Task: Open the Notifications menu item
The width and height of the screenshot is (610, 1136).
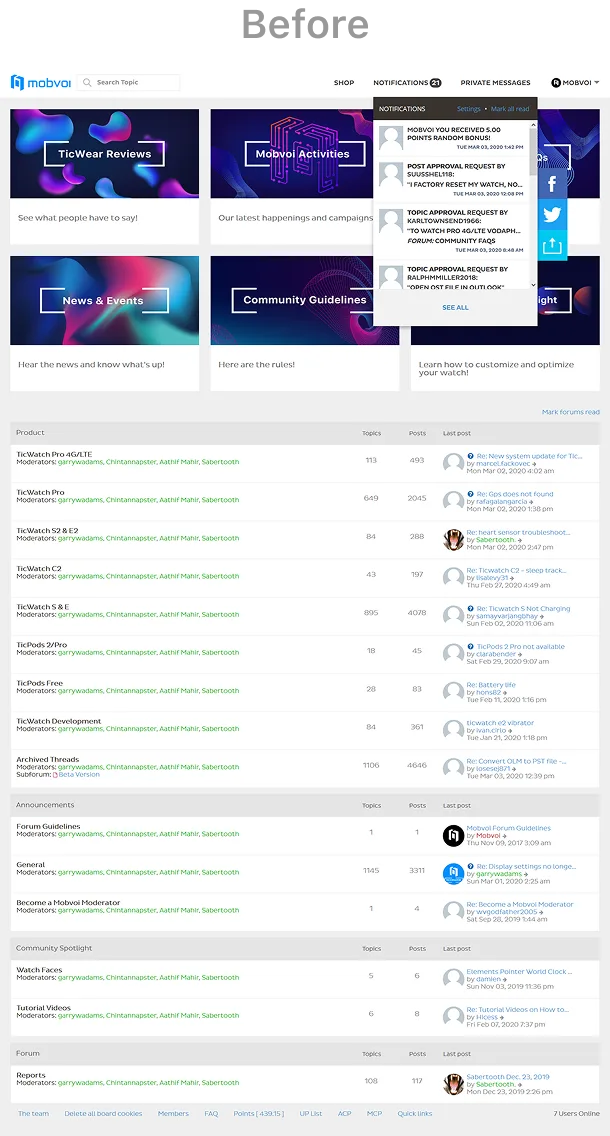Action: tap(401, 83)
